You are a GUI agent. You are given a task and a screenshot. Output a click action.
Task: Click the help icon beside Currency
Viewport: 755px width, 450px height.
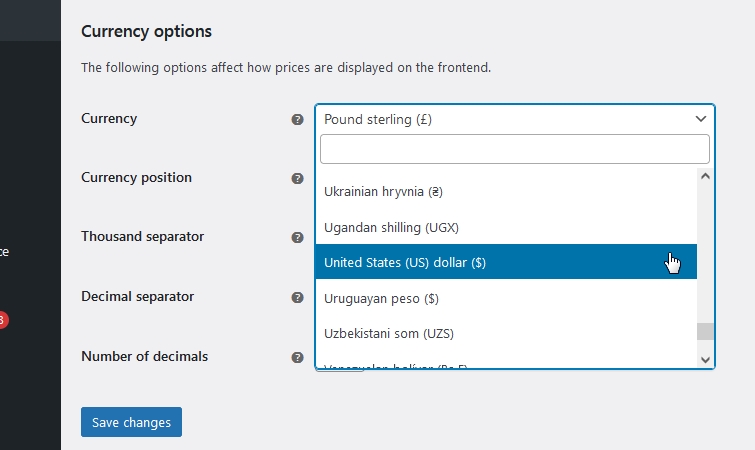[298, 119]
